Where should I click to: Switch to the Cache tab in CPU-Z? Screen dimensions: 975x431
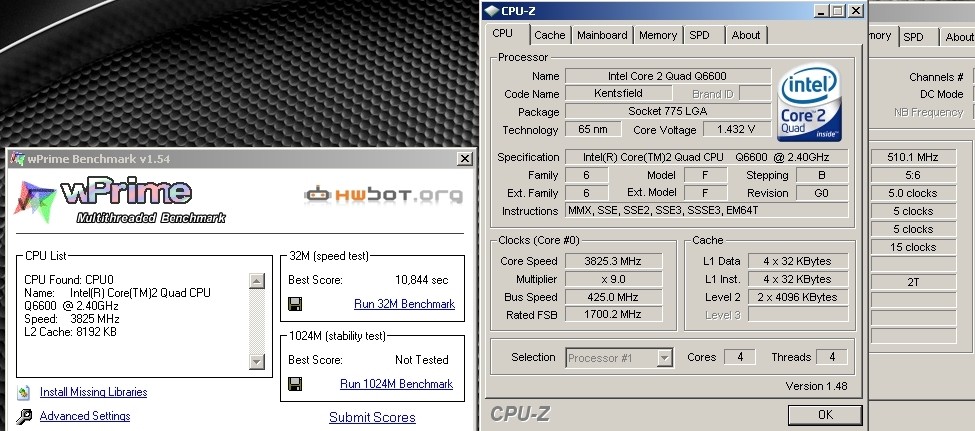(x=550, y=35)
